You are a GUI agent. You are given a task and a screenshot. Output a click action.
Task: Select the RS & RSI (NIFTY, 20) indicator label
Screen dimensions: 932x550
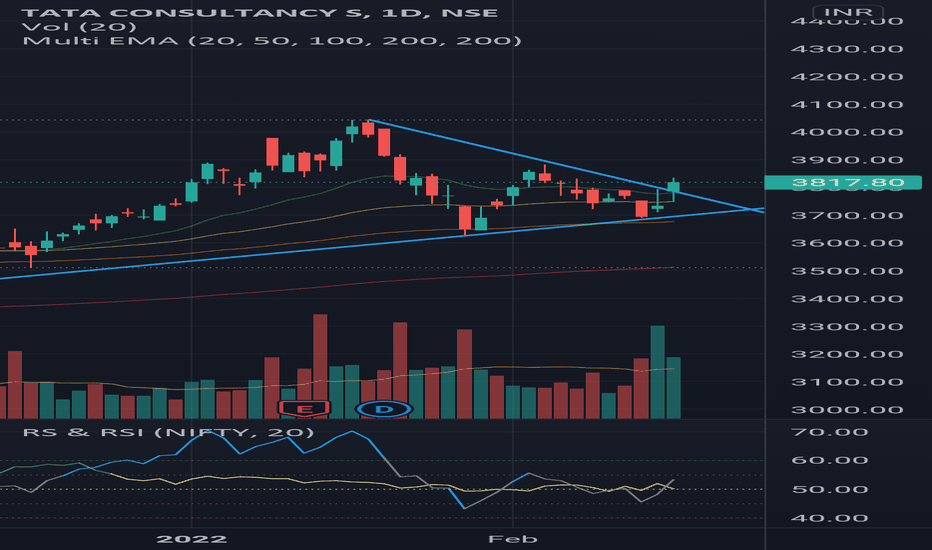(168, 432)
